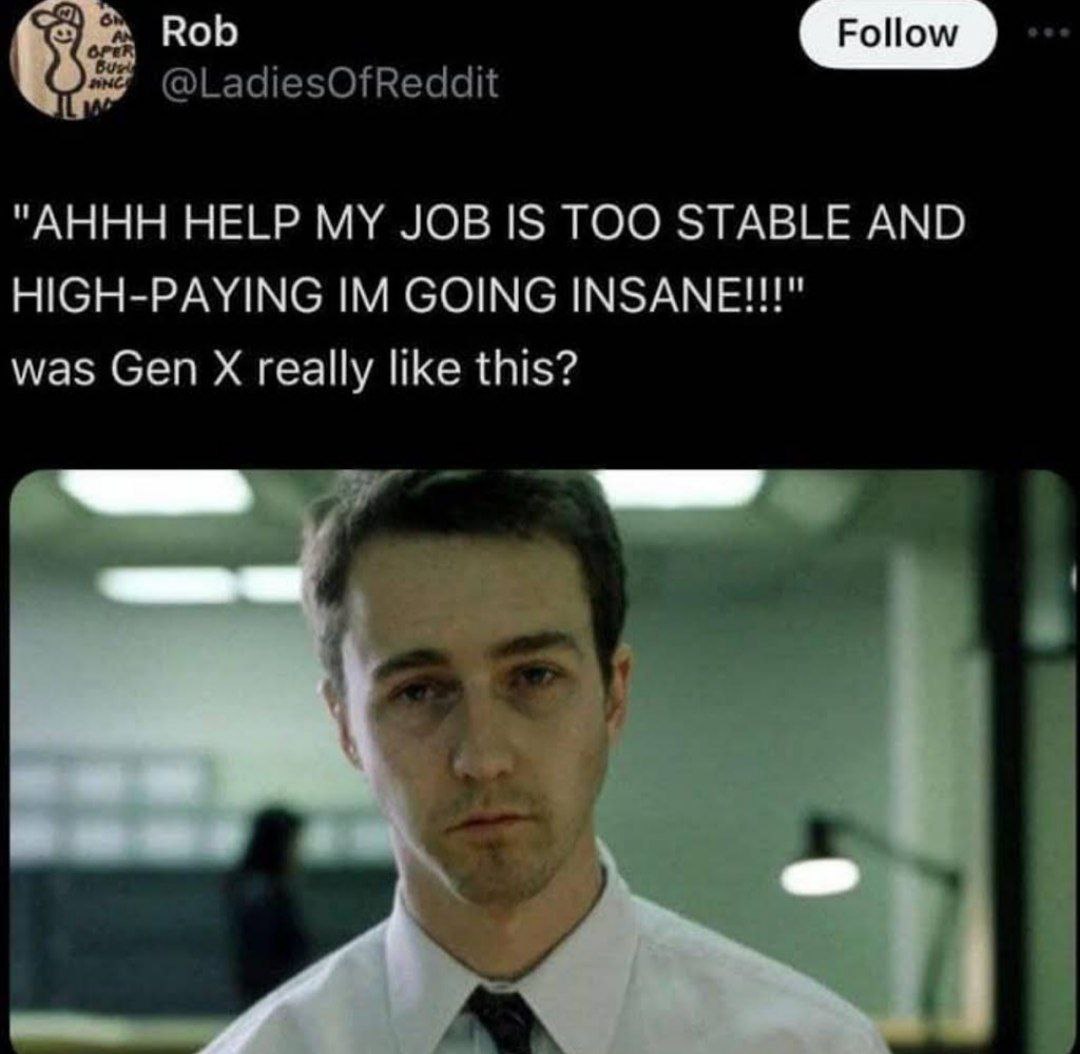Viewport: 1080px width, 1054px height.
Task: Click 'Gen X' in the tweet text
Action: click(x=174, y=369)
